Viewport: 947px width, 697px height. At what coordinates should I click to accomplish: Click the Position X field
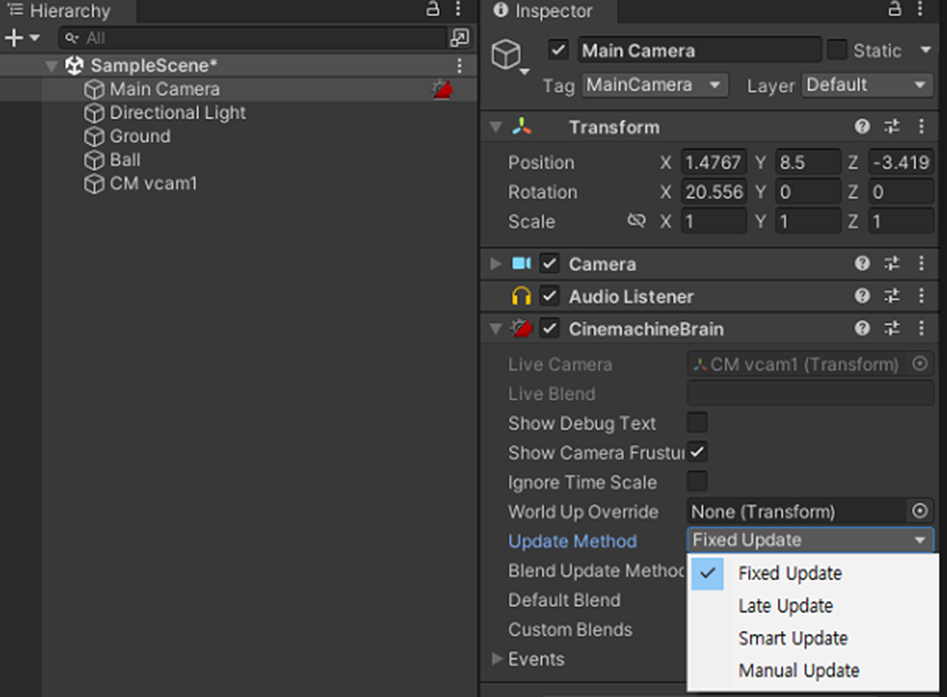(713, 162)
